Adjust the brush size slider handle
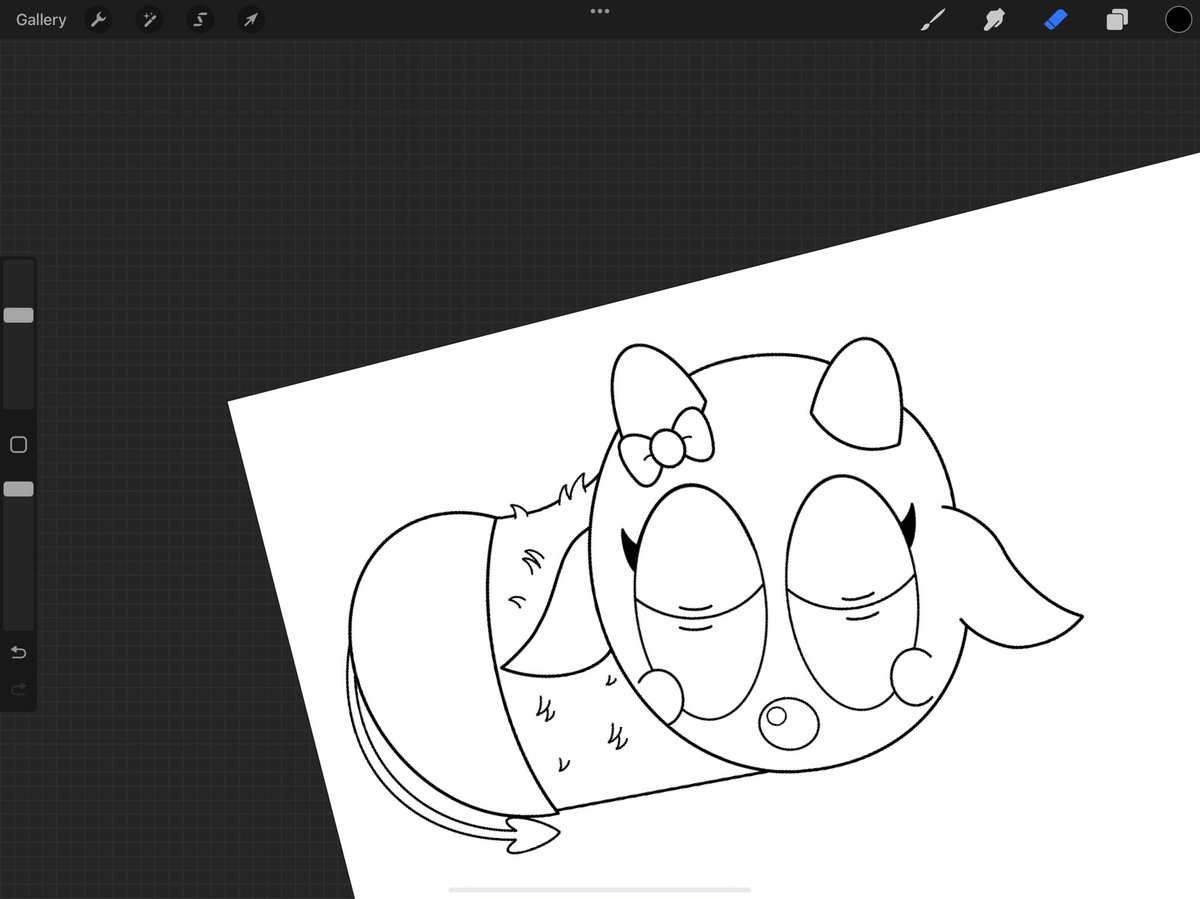 18,315
